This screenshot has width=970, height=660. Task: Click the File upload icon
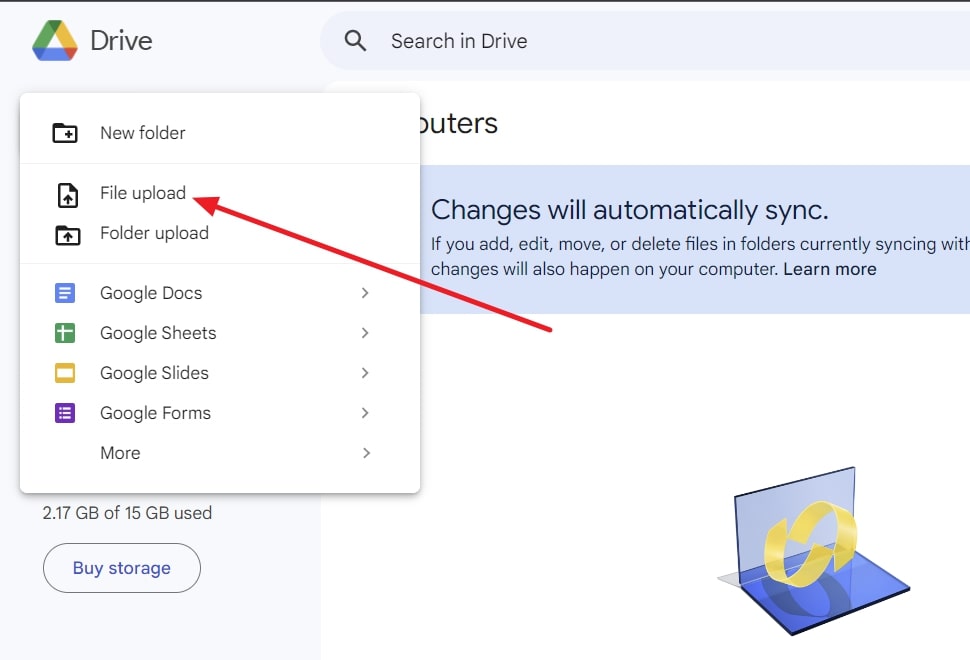coord(66,194)
